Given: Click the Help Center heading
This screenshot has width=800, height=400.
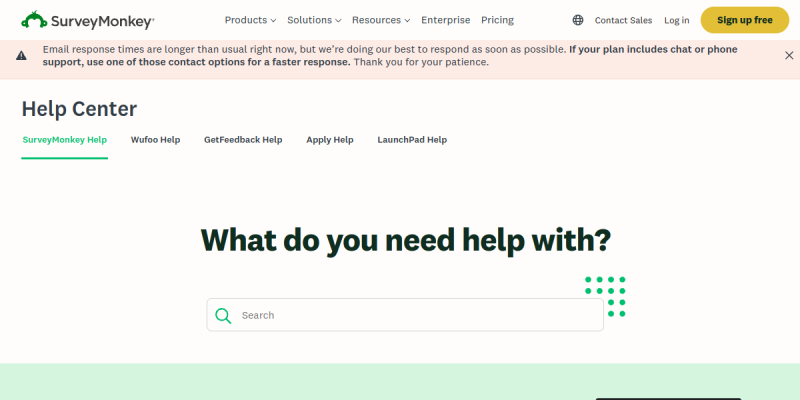Looking at the screenshot, I should point(79,109).
